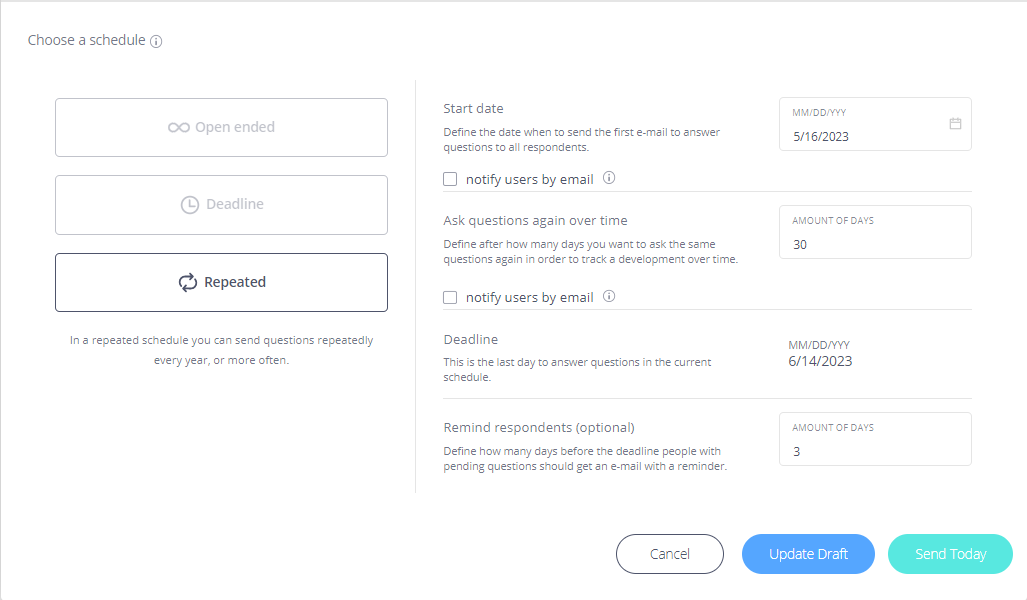Click the computed deadline date 6/14/2023
Screen dimensions: 1027x600
click(x=820, y=362)
